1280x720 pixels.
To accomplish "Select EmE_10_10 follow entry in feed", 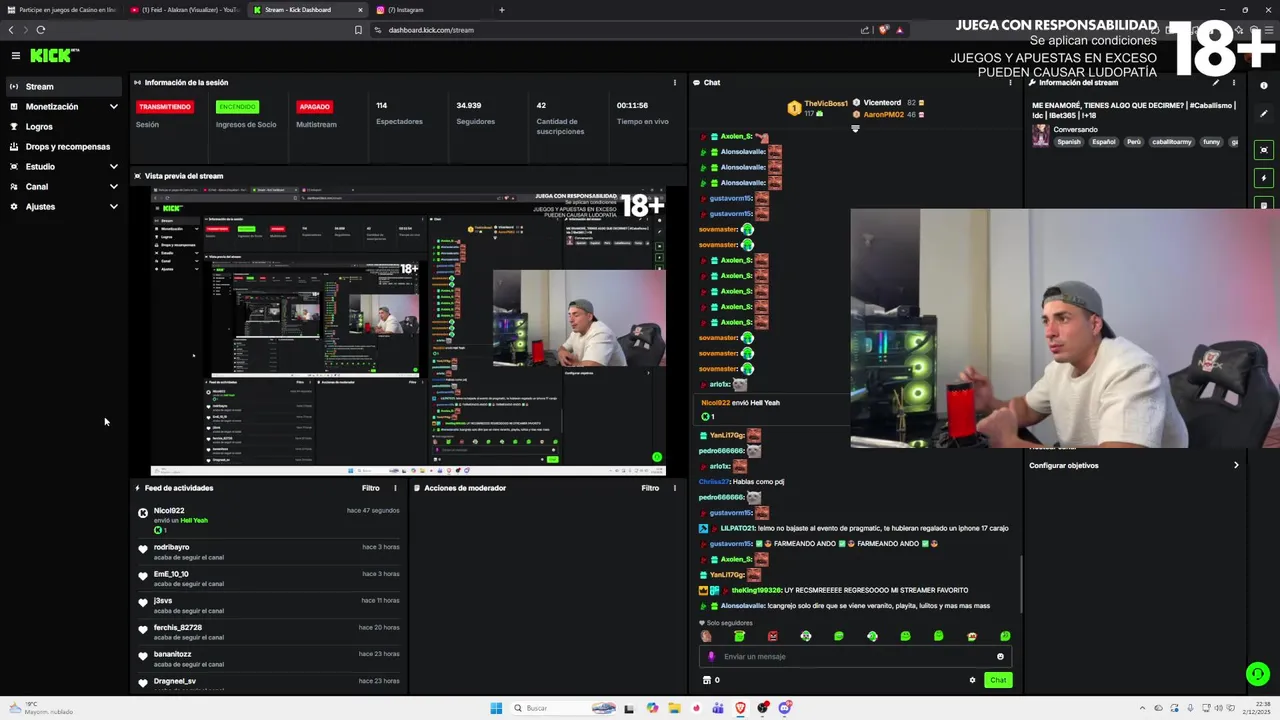I will [269, 578].
